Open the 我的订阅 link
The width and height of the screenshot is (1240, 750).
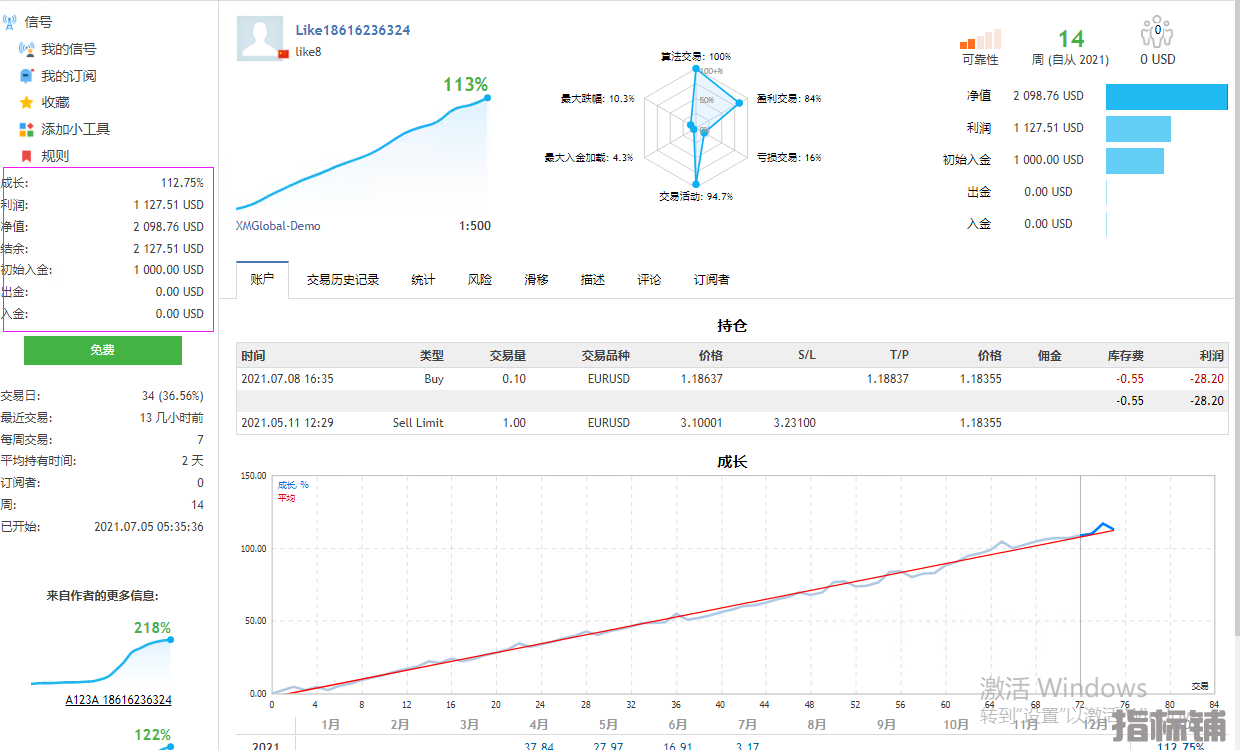click(69, 76)
